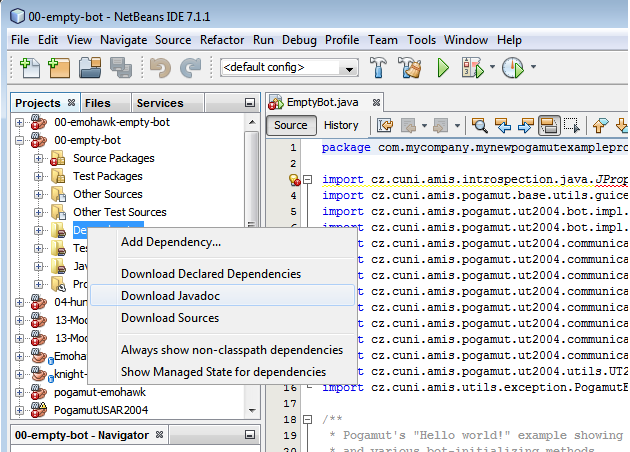This screenshot has height=452, width=630.
Task: Click the Profile Project clock icon
Action: pos(513,67)
